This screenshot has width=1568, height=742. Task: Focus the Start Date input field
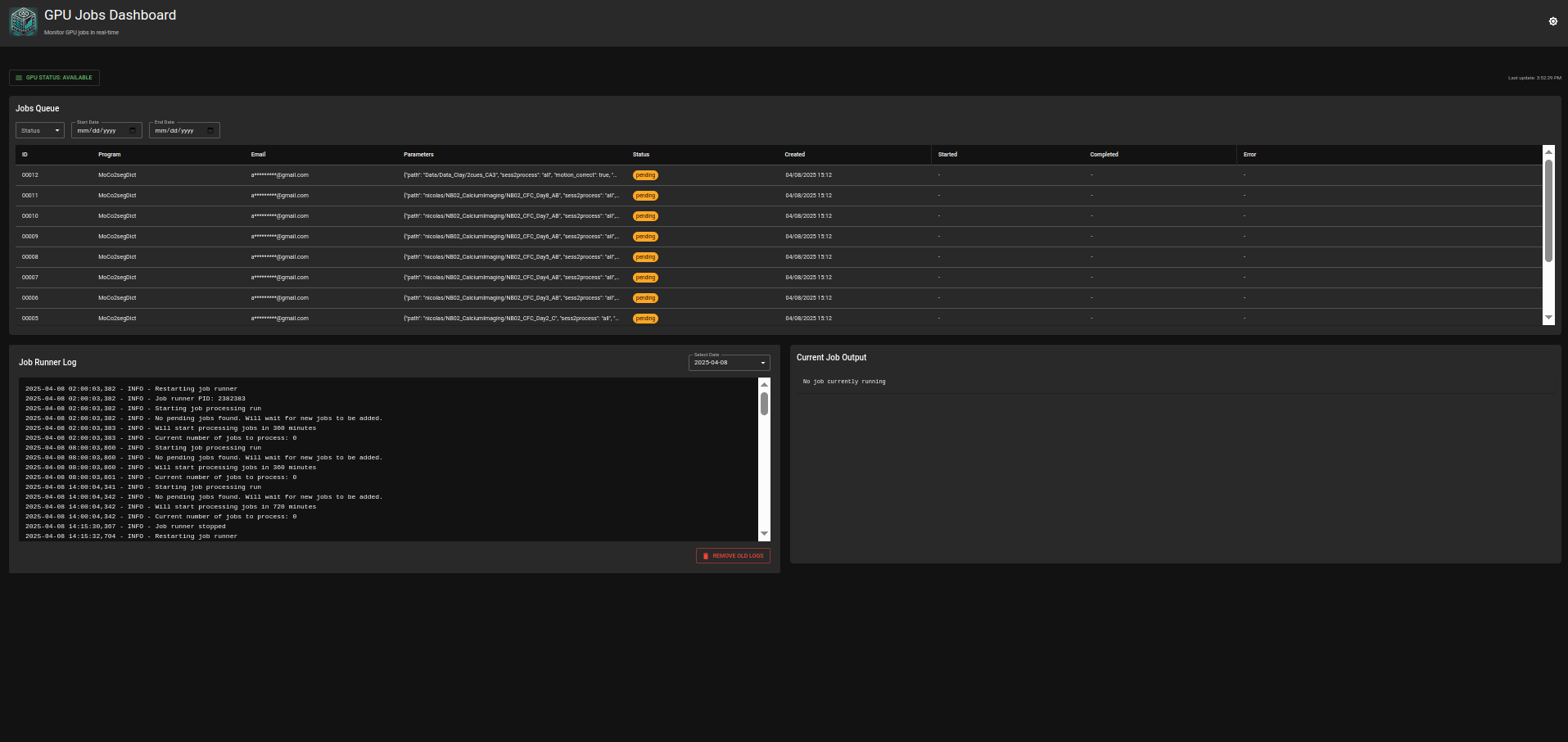106,130
